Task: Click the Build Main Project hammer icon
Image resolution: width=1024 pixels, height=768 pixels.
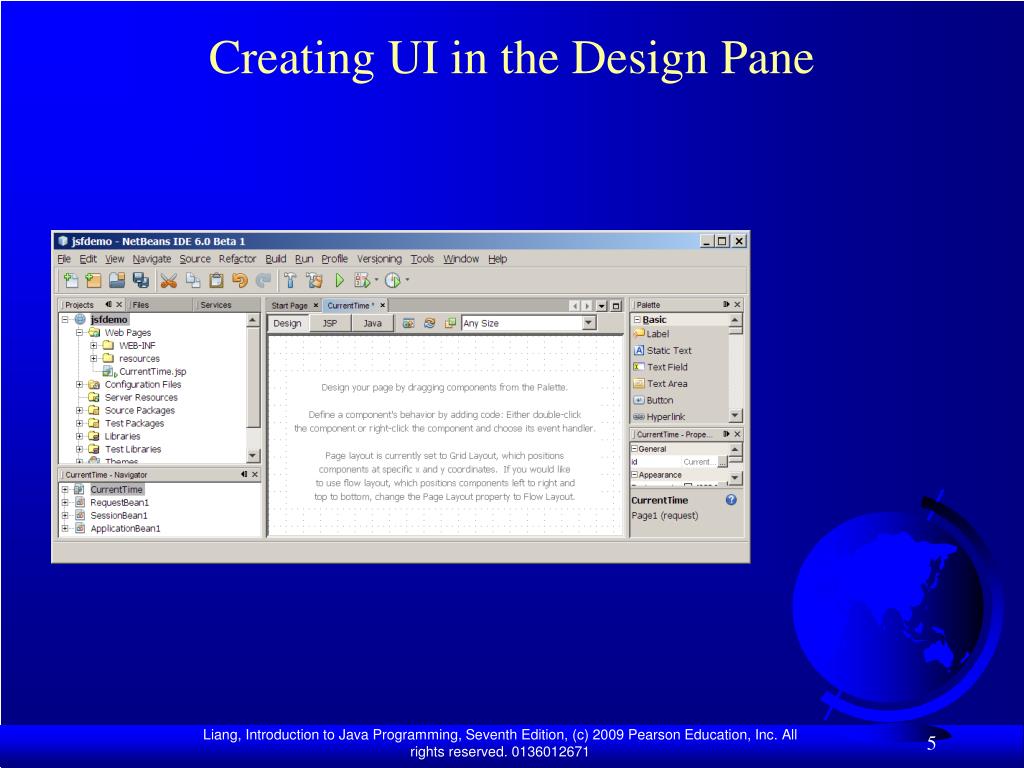Action: (x=290, y=281)
